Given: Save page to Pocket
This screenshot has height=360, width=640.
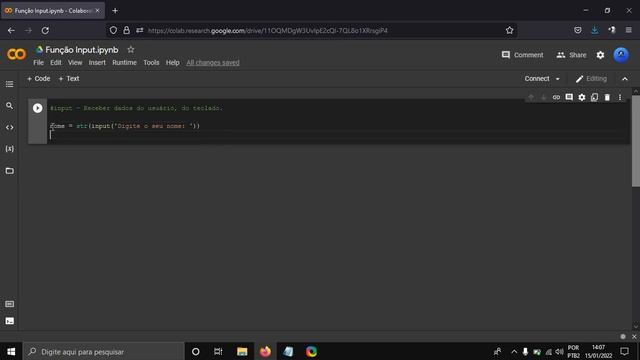Looking at the screenshot, I should (578, 30).
